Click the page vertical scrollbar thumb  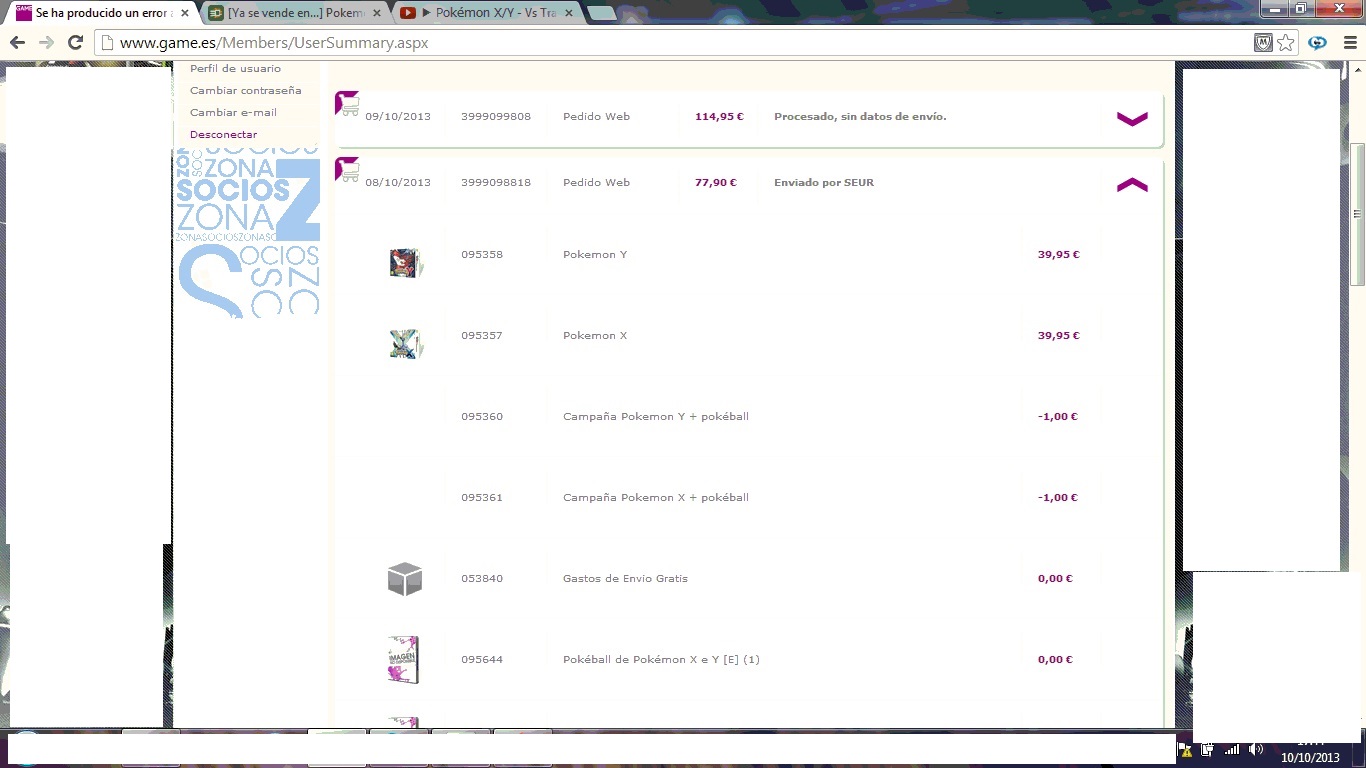(1357, 213)
